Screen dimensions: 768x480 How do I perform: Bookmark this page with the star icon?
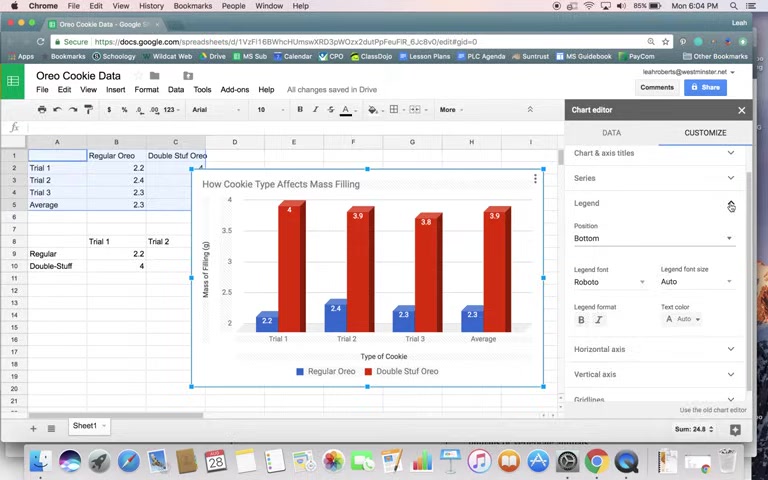pyautogui.click(x=665, y=42)
